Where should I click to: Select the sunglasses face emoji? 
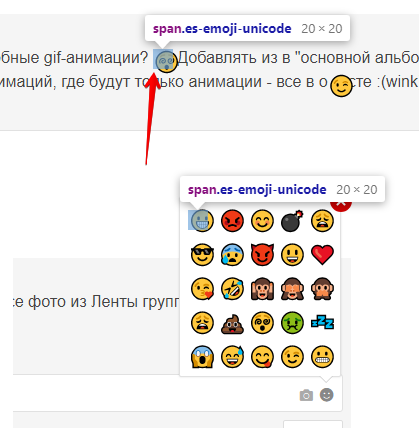point(202,255)
